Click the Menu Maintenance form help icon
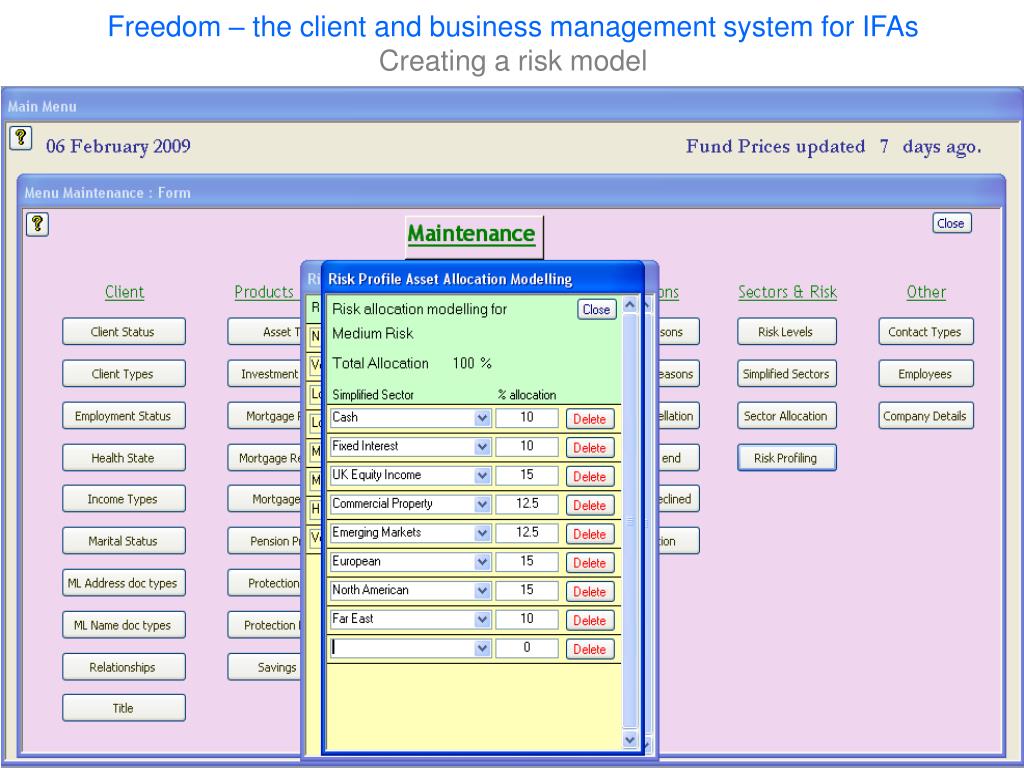 (37, 224)
